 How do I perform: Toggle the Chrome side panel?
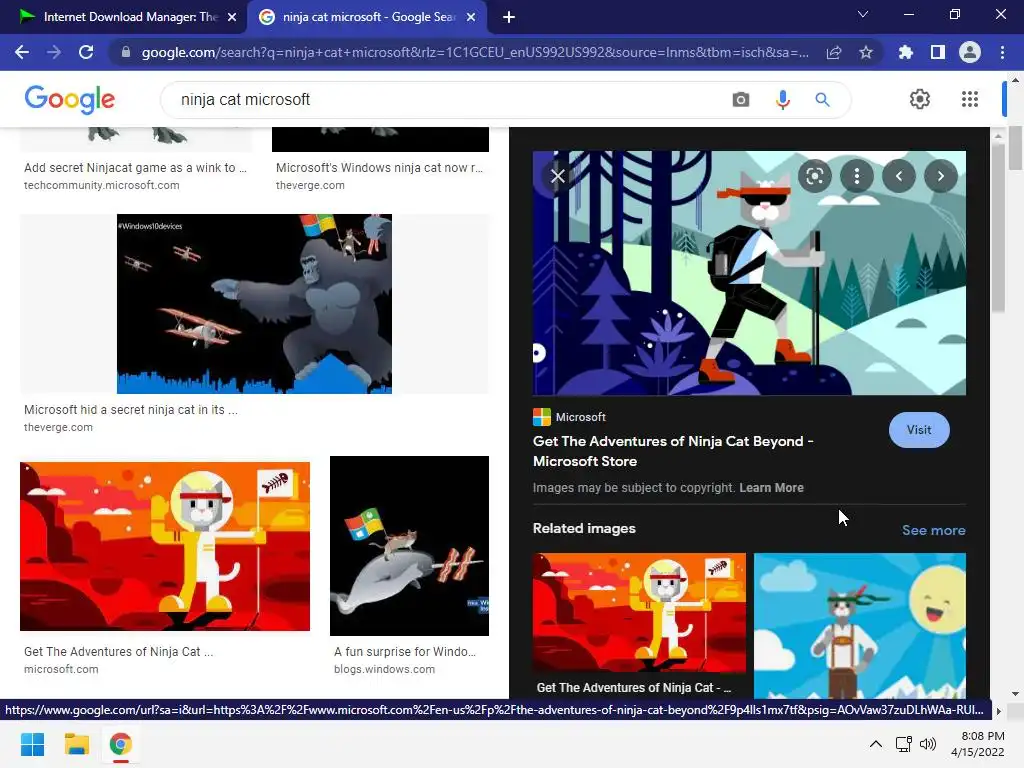point(938,52)
